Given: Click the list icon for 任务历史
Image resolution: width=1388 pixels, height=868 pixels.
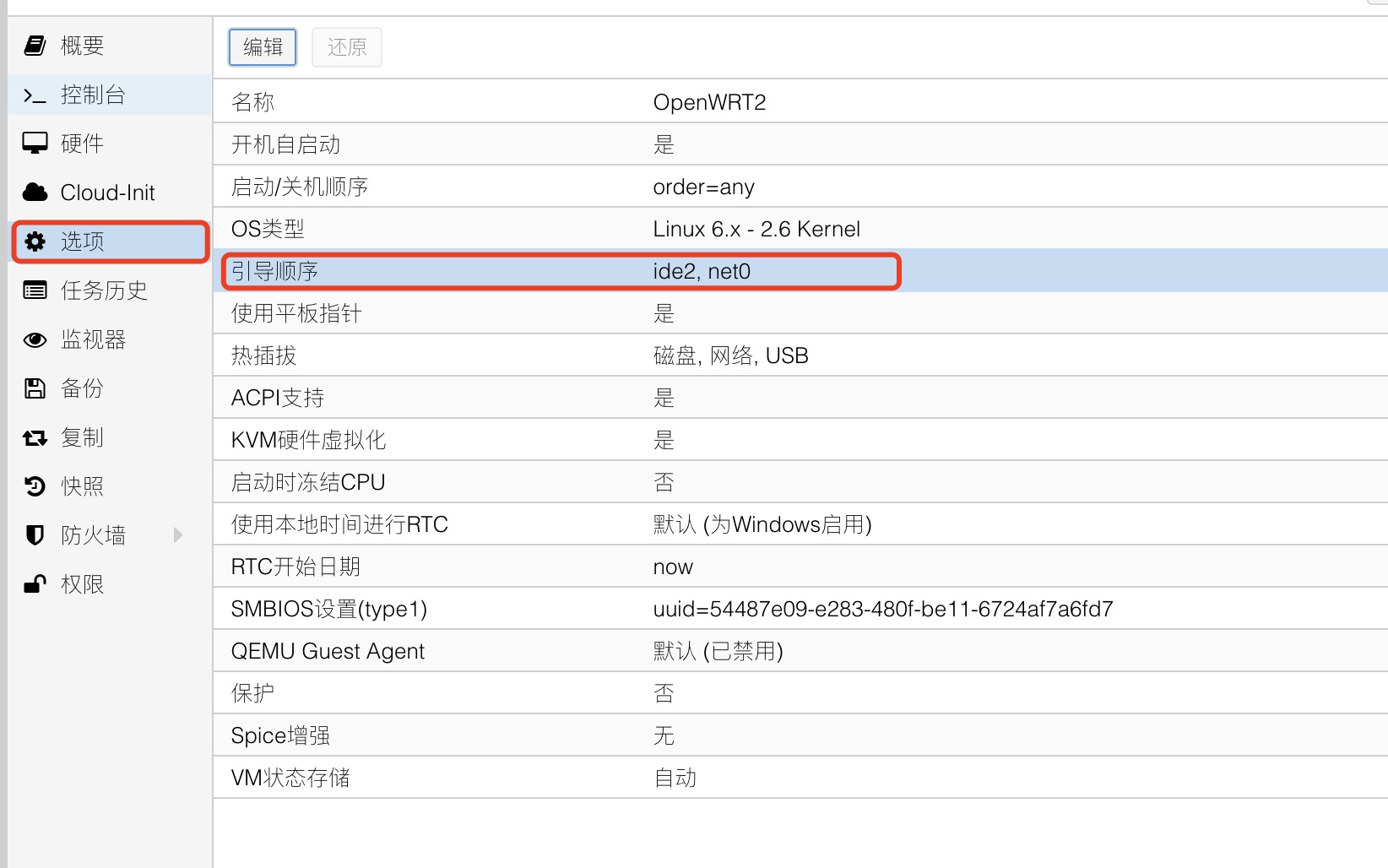Looking at the screenshot, I should click(x=35, y=290).
